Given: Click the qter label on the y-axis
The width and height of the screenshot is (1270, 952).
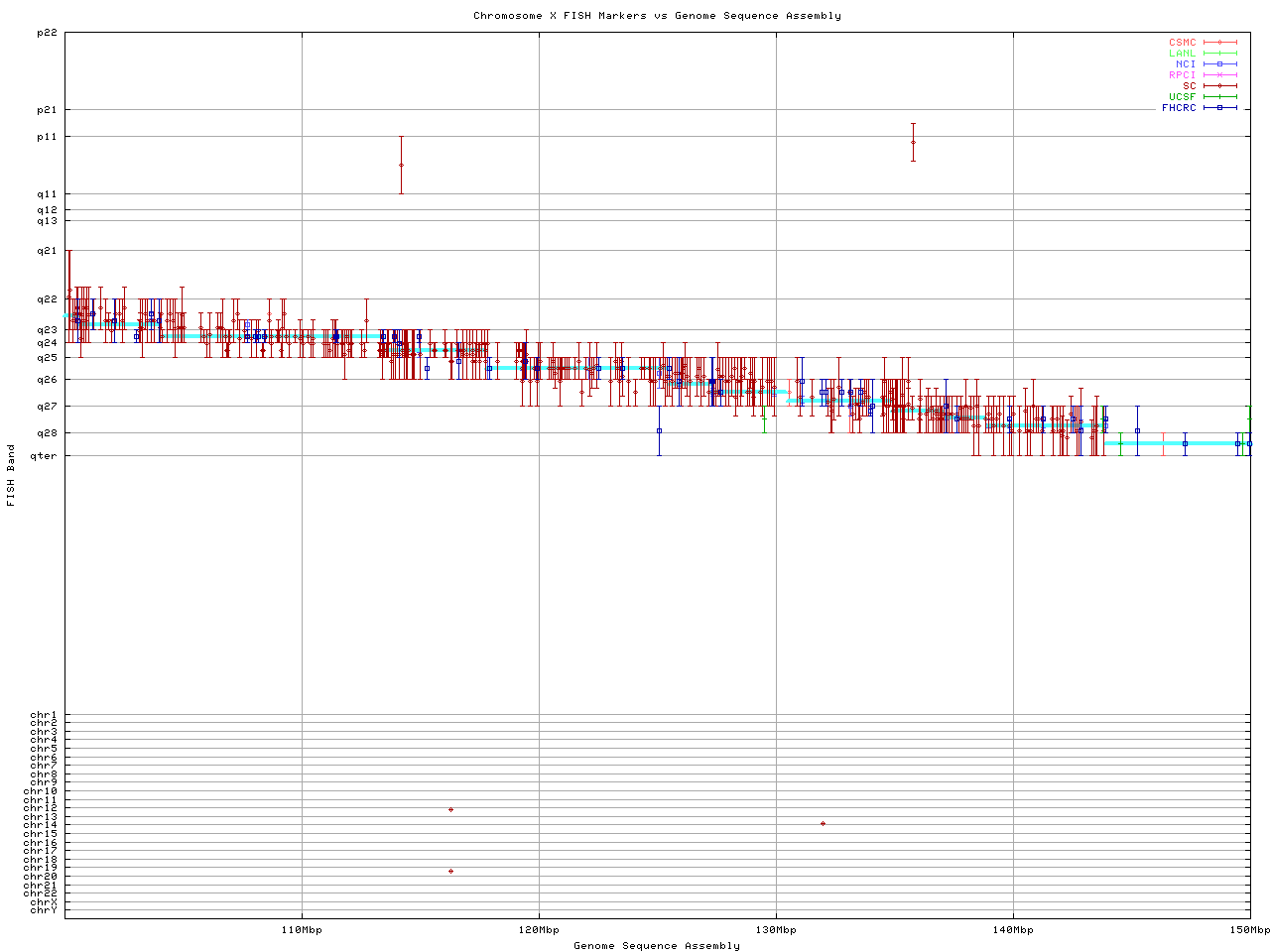Looking at the screenshot, I should pos(44,456).
